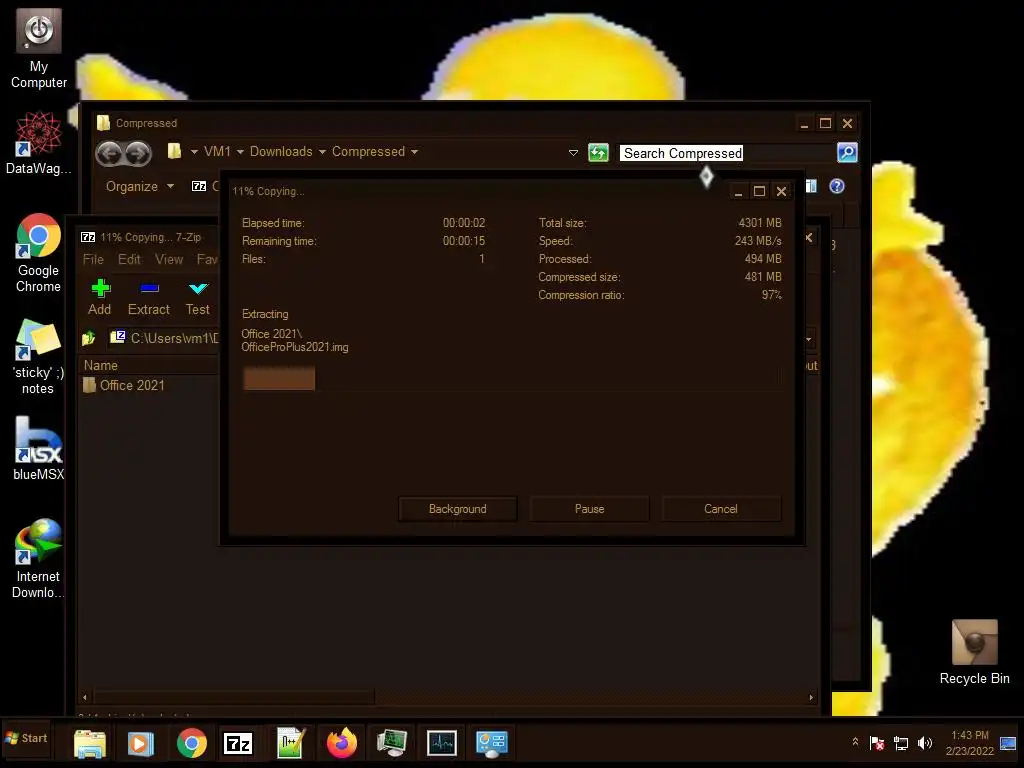The height and width of the screenshot is (768, 1024).
Task: Open File Explorer from the taskbar
Action: [x=90, y=744]
